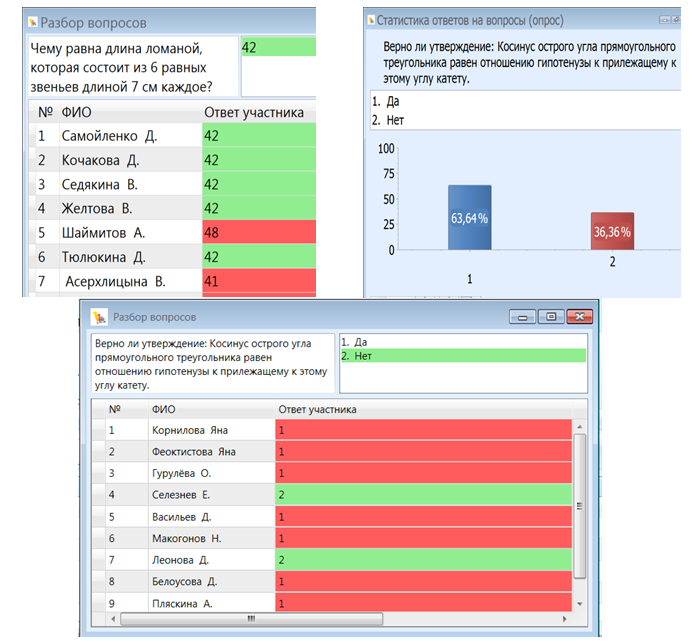Image resolution: width=697 pixels, height=644 pixels.
Task: Click the blue 63,64% chart bar
Action: point(469,217)
